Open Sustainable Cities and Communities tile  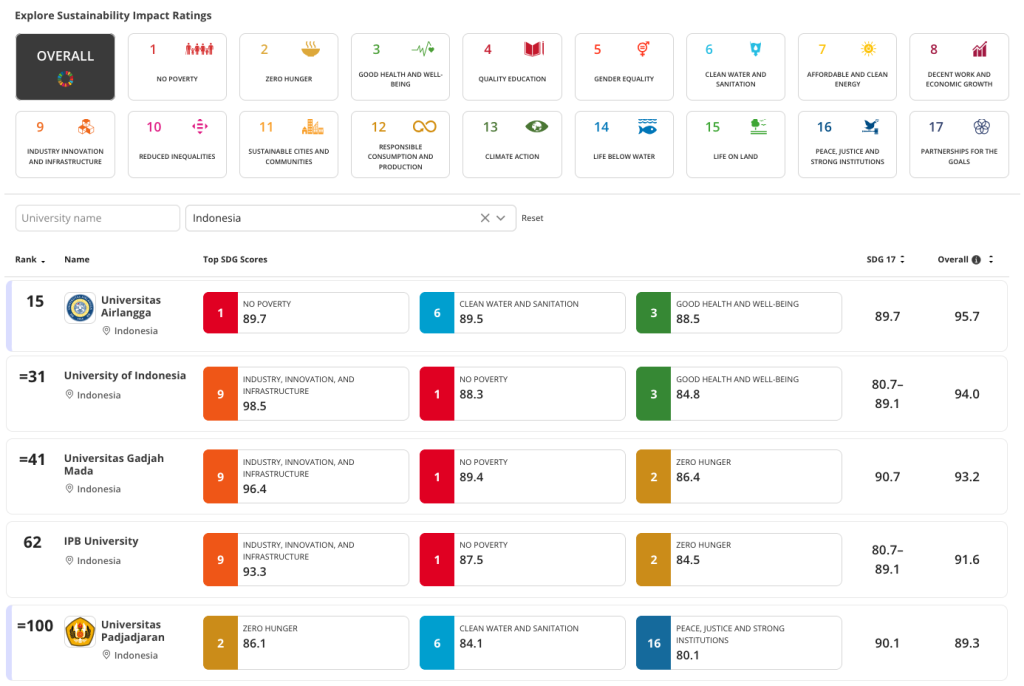pyautogui.click(x=289, y=144)
